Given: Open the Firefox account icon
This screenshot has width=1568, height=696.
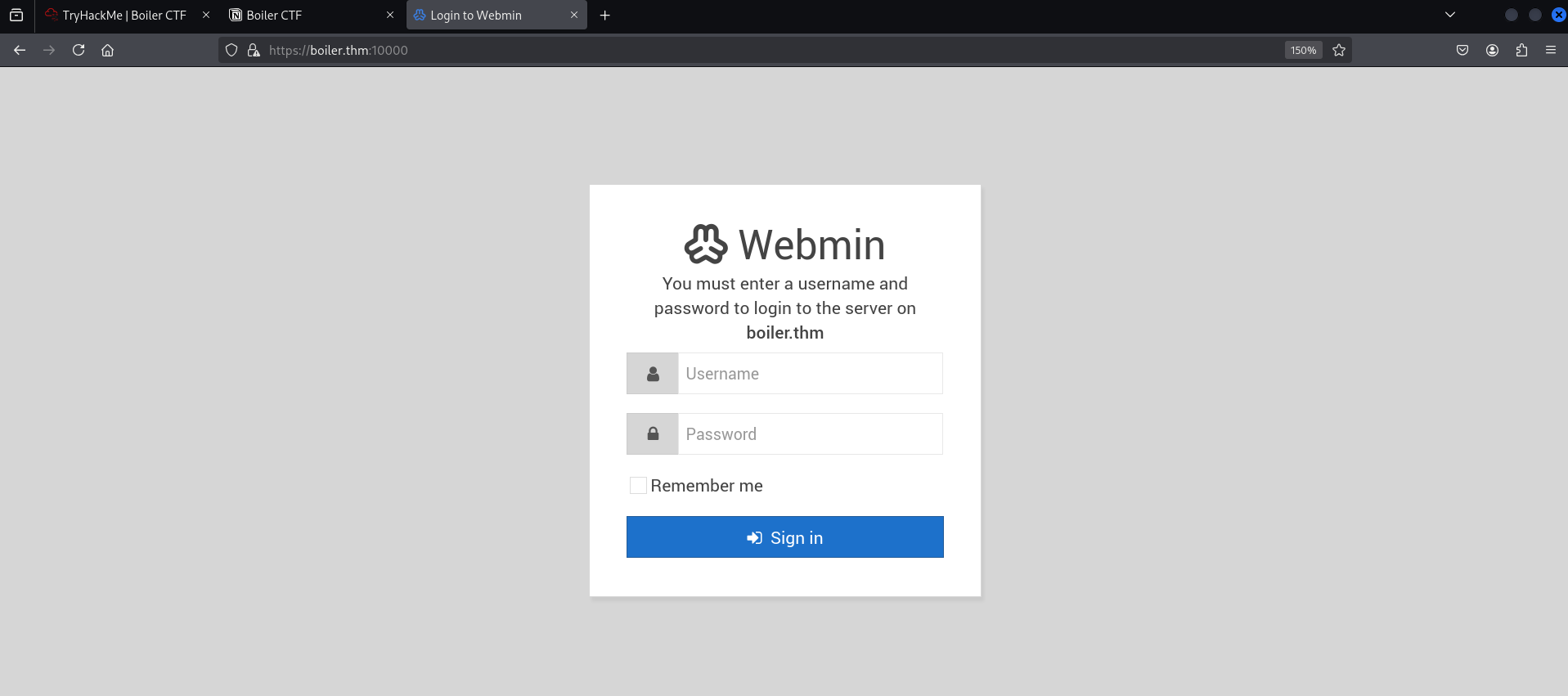Looking at the screenshot, I should [x=1492, y=50].
